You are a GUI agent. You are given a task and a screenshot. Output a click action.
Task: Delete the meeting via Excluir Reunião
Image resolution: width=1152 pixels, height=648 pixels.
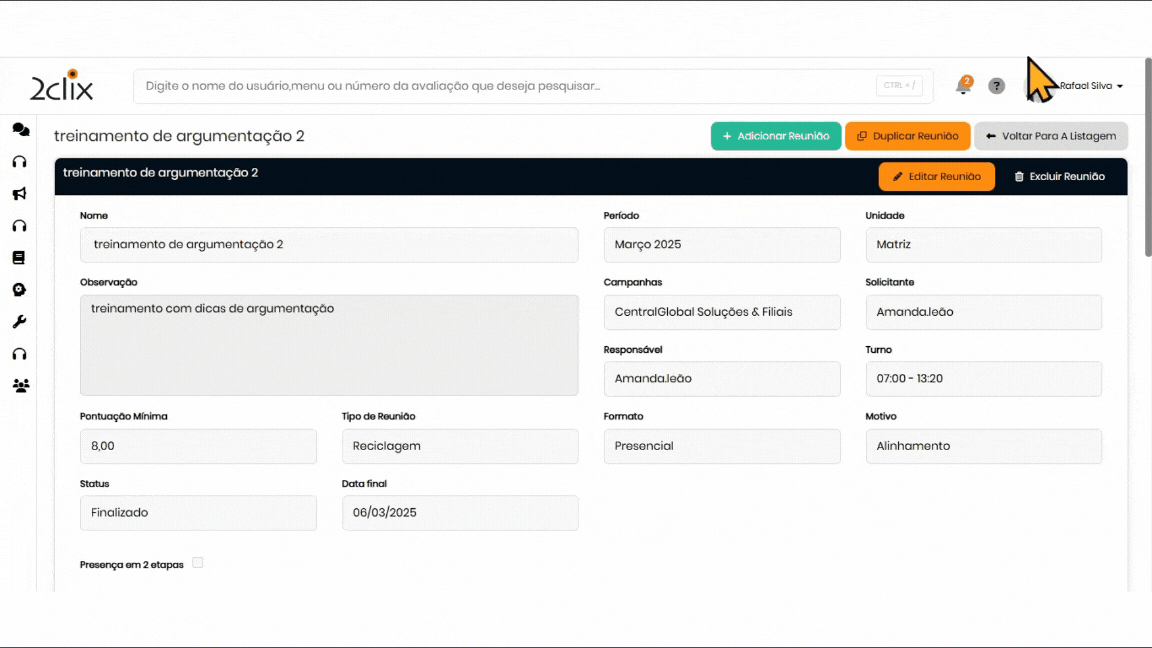click(x=1059, y=176)
